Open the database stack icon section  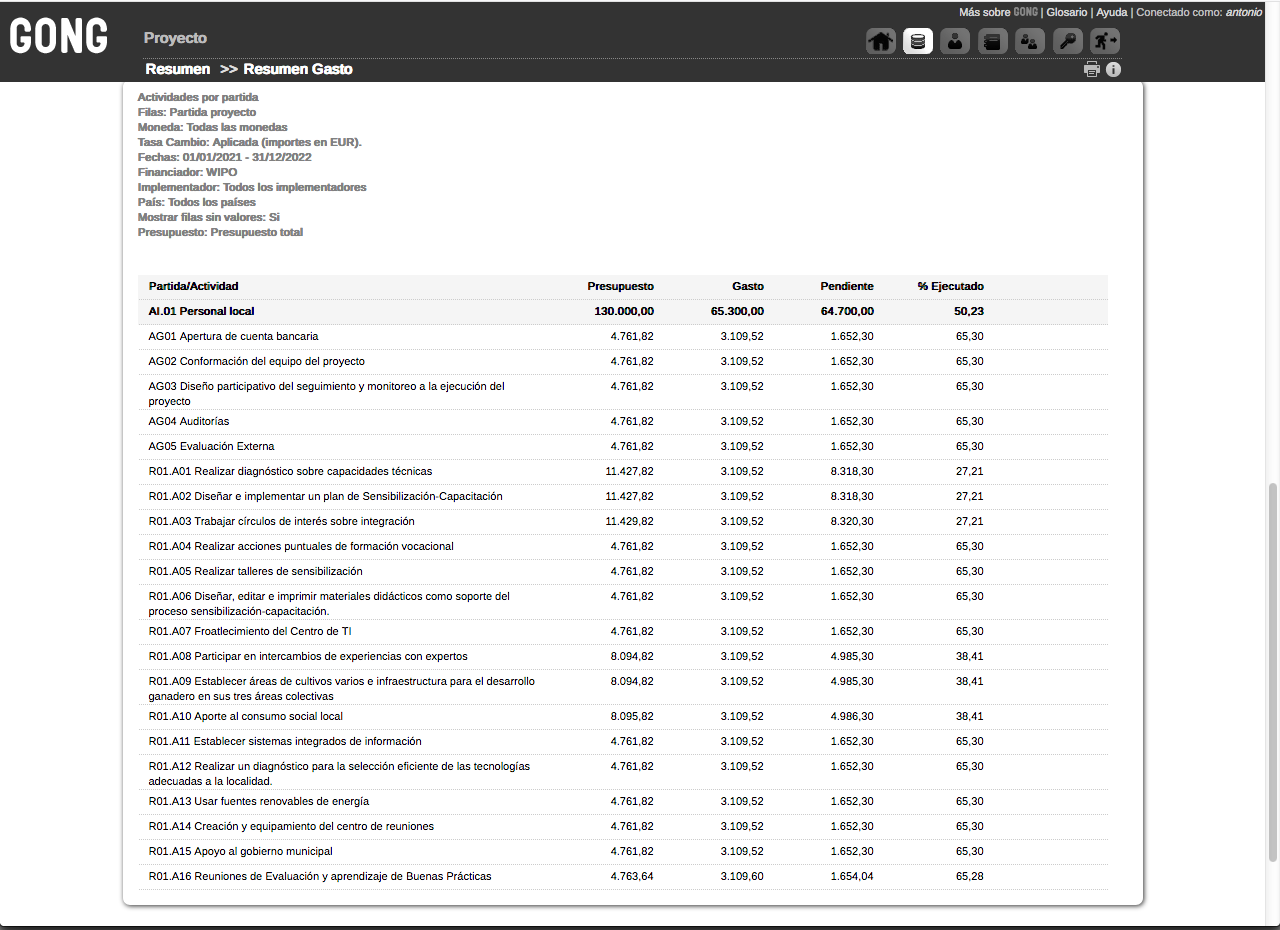point(918,41)
